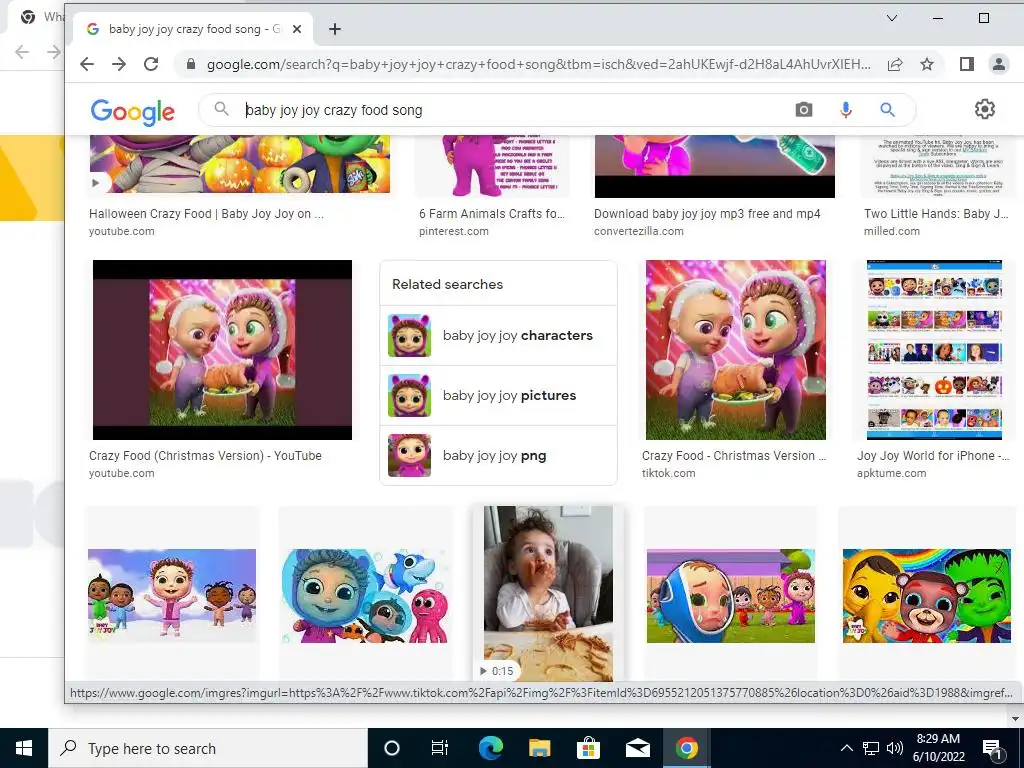Open Windows Start menu
The width and height of the screenshot is (1024, 768).
(24, 748)
